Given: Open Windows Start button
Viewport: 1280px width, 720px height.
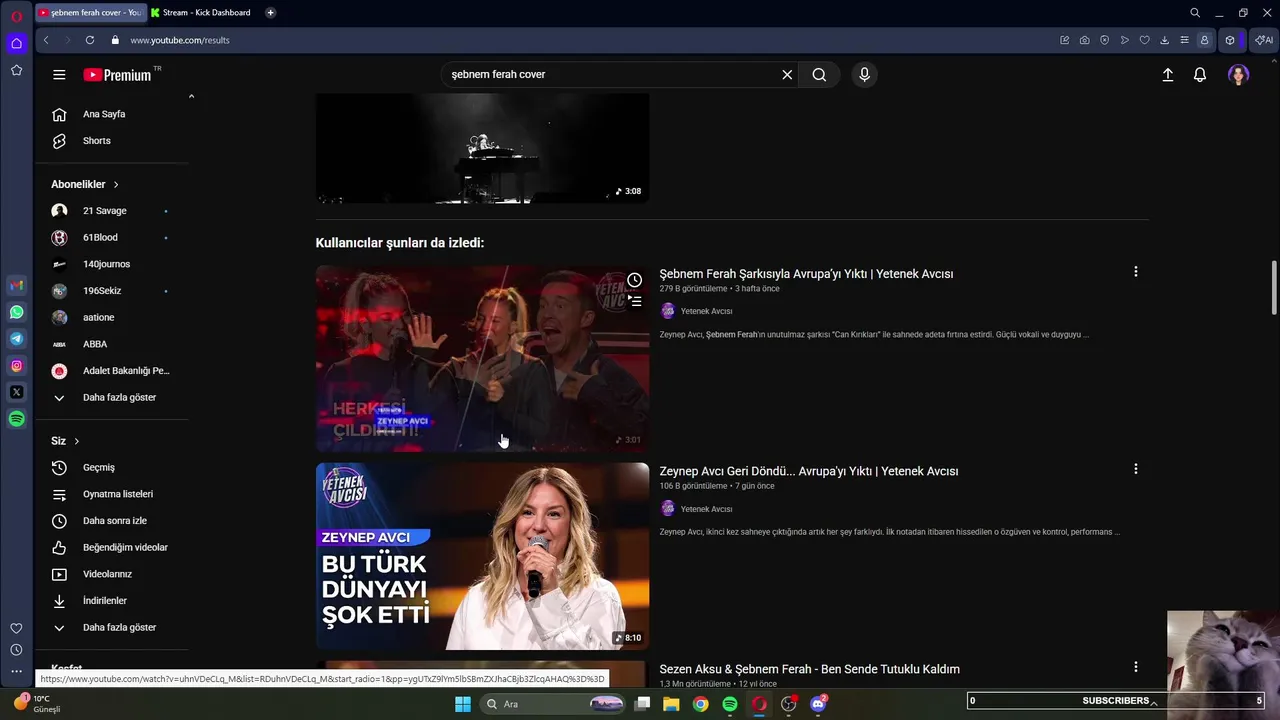Looking at the screenshot, I should click(463, 704).
